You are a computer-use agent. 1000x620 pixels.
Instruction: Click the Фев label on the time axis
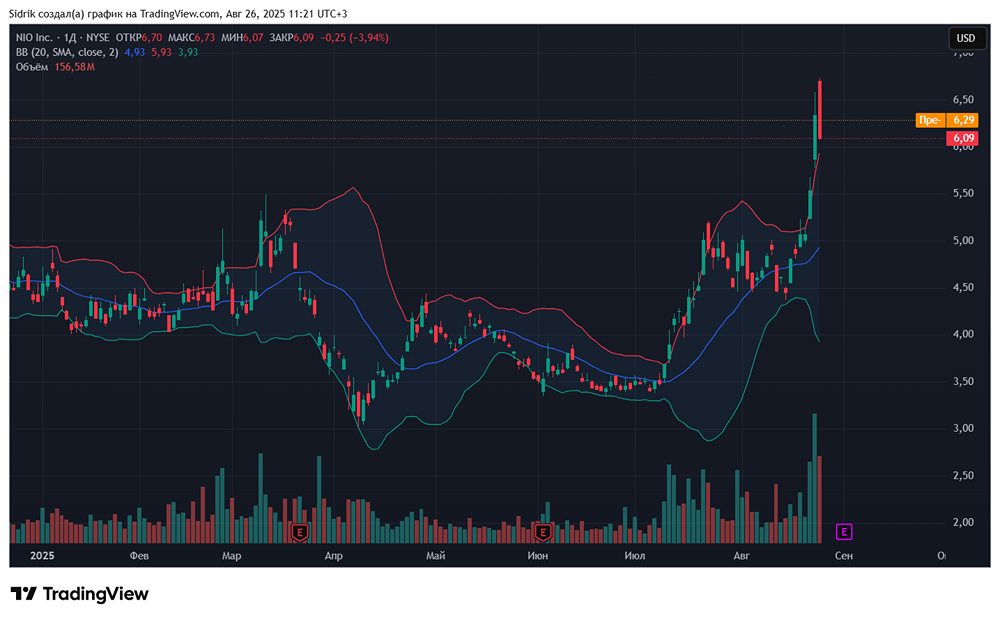[139, 556]
